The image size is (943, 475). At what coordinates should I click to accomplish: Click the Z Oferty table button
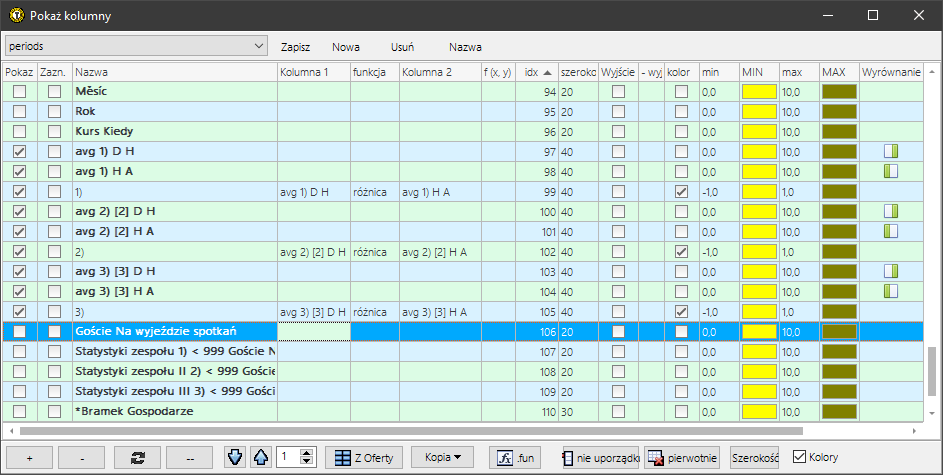click(365, 457)
